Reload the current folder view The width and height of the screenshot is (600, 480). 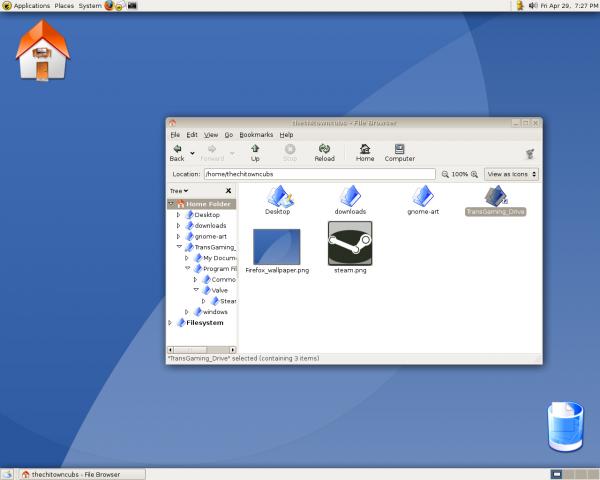click(324, 151)
